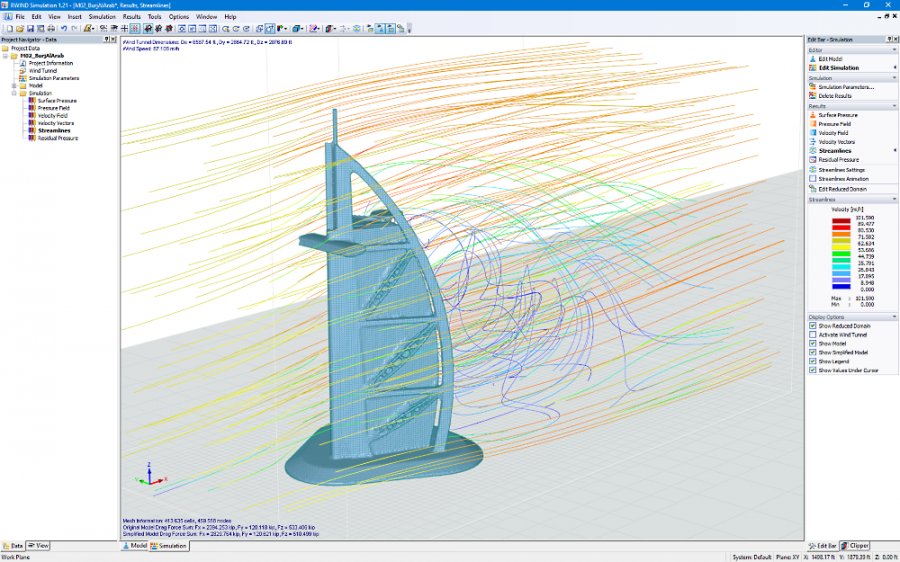Viewport: 900px width, 562px height.
Task: Click the Surface Pressure icon in Edit Bar
Action: [813, 115]
